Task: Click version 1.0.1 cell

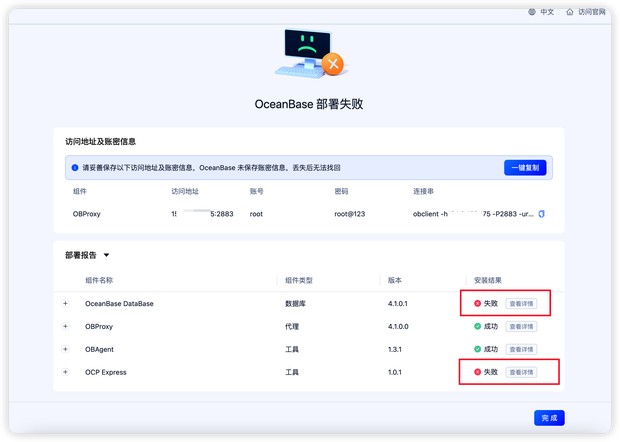Action: coord(395,372)
